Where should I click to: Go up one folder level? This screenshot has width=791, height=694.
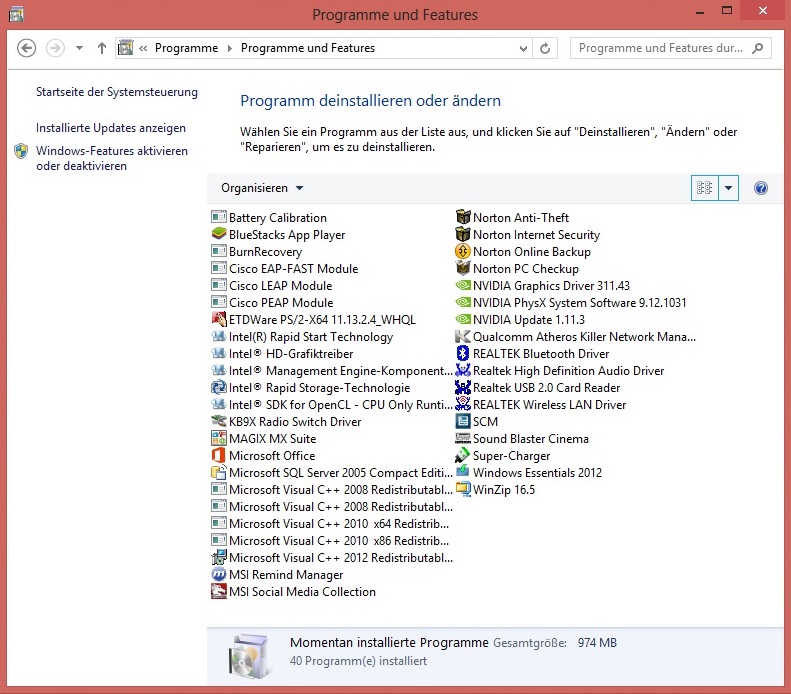point(102,48)
